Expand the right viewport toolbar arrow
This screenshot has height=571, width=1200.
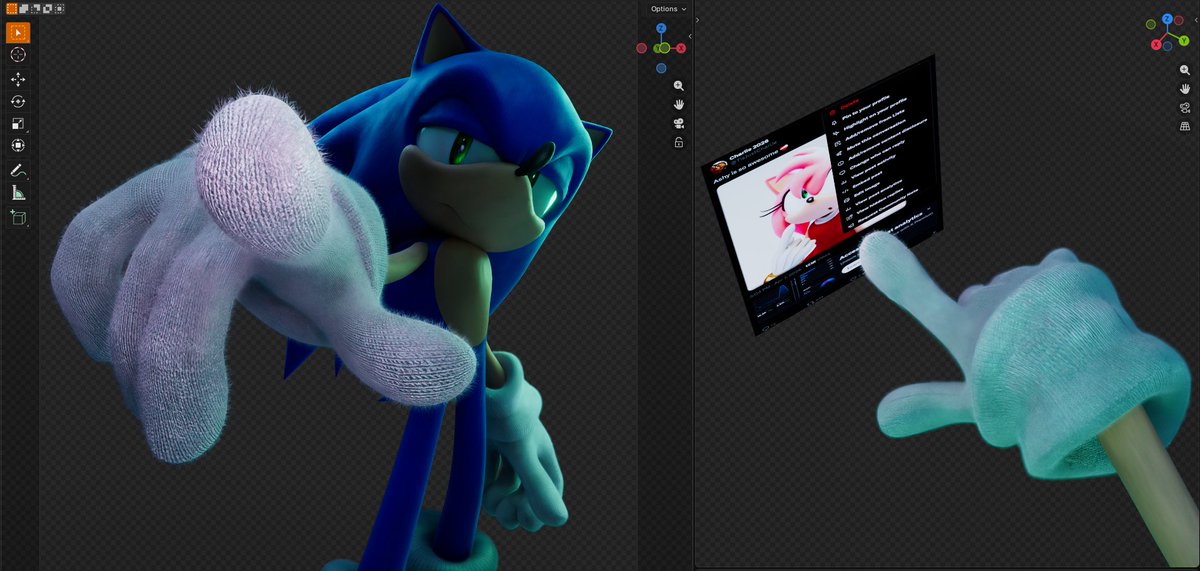(x=697, y=19)
